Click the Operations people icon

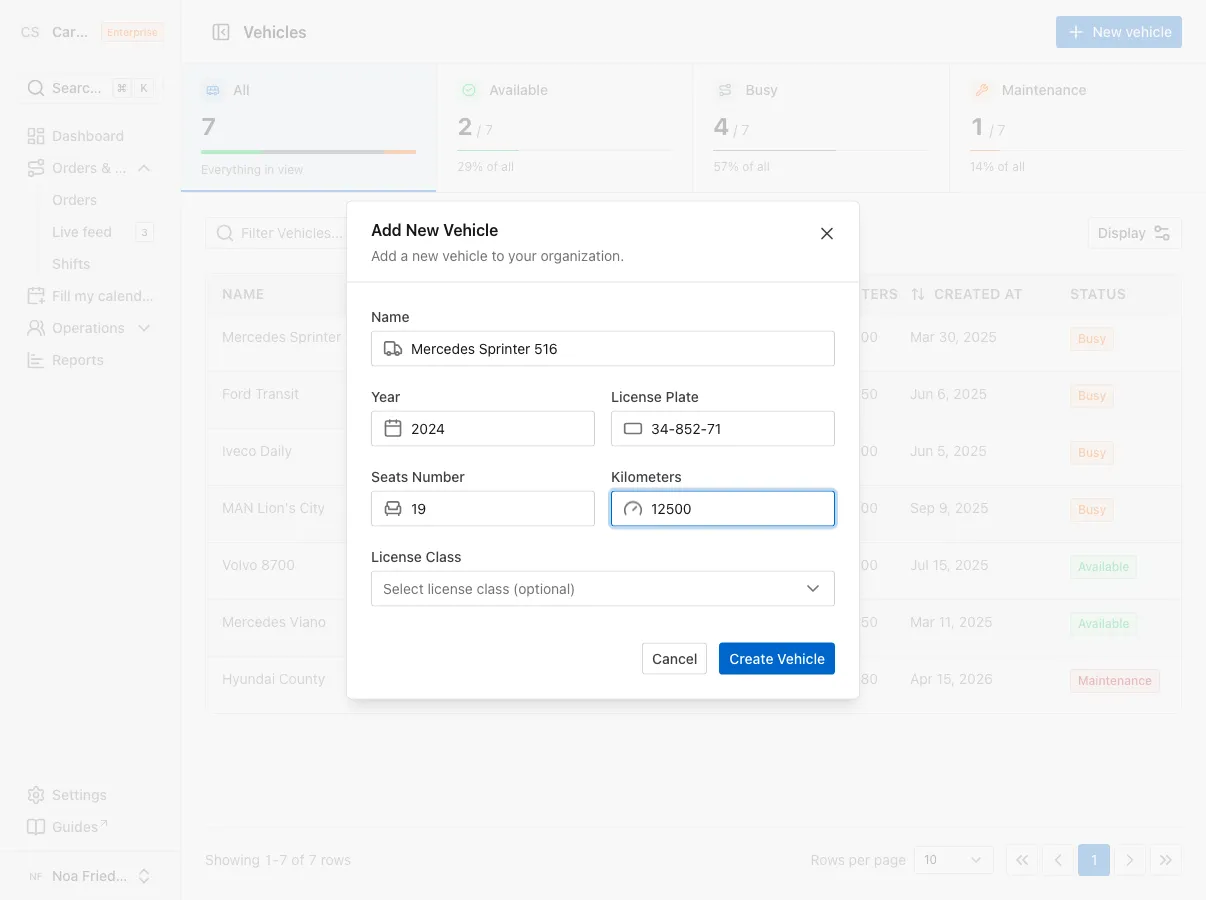click(36, 328)
